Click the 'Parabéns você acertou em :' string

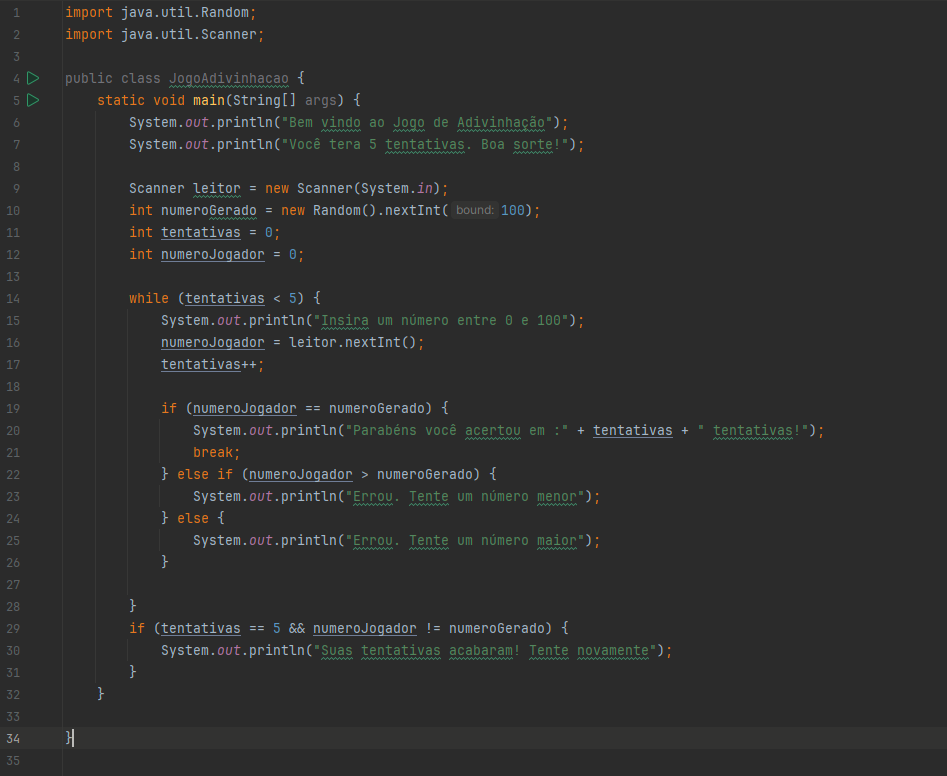tap(457, 431)
